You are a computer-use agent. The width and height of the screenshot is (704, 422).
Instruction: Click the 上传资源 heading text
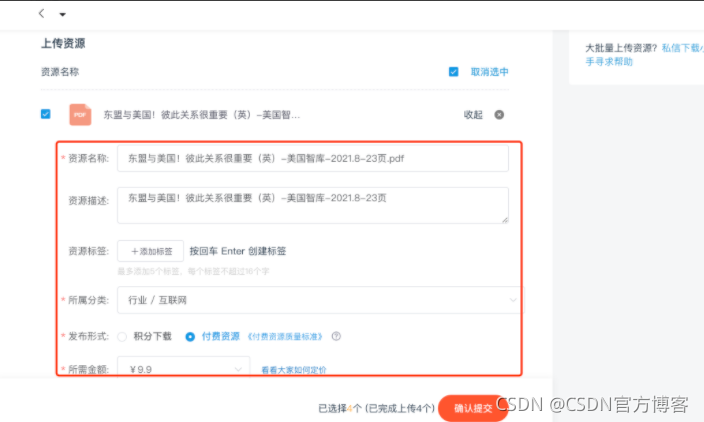(x=63, y=43)
